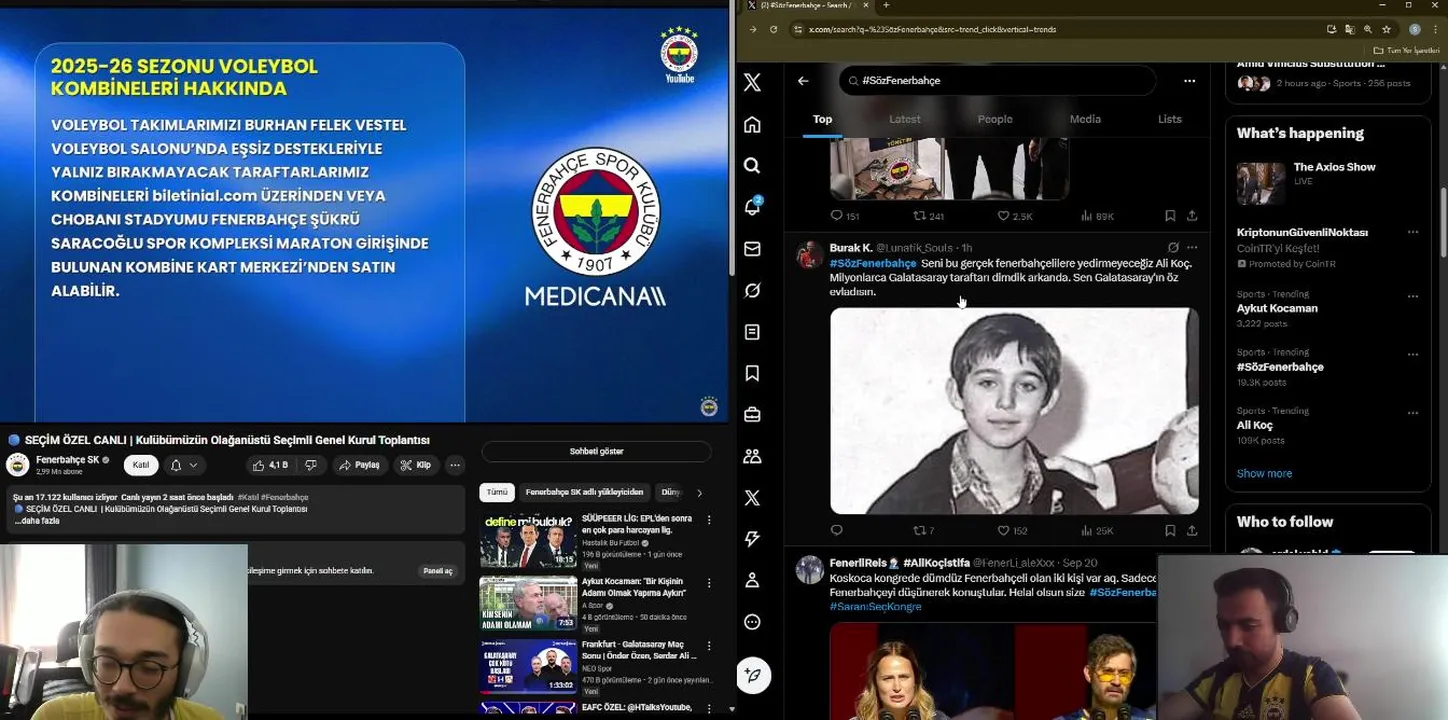The height and width of the screenshot is (720, 1448).
Task: Open Grok explain icon on Burak K.'s post
Action: 1172,247
